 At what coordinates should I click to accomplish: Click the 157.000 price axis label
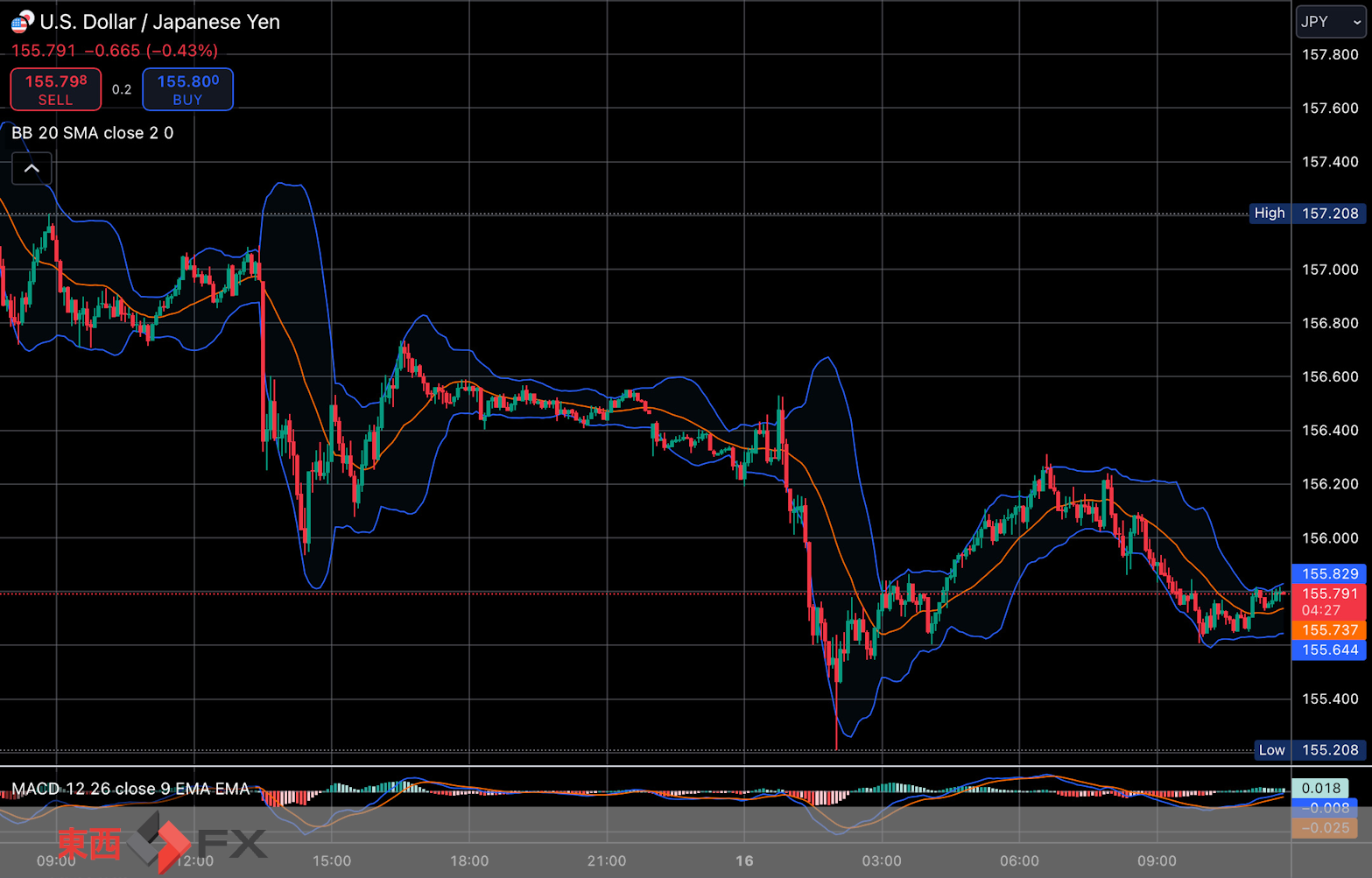point(1330,270)
